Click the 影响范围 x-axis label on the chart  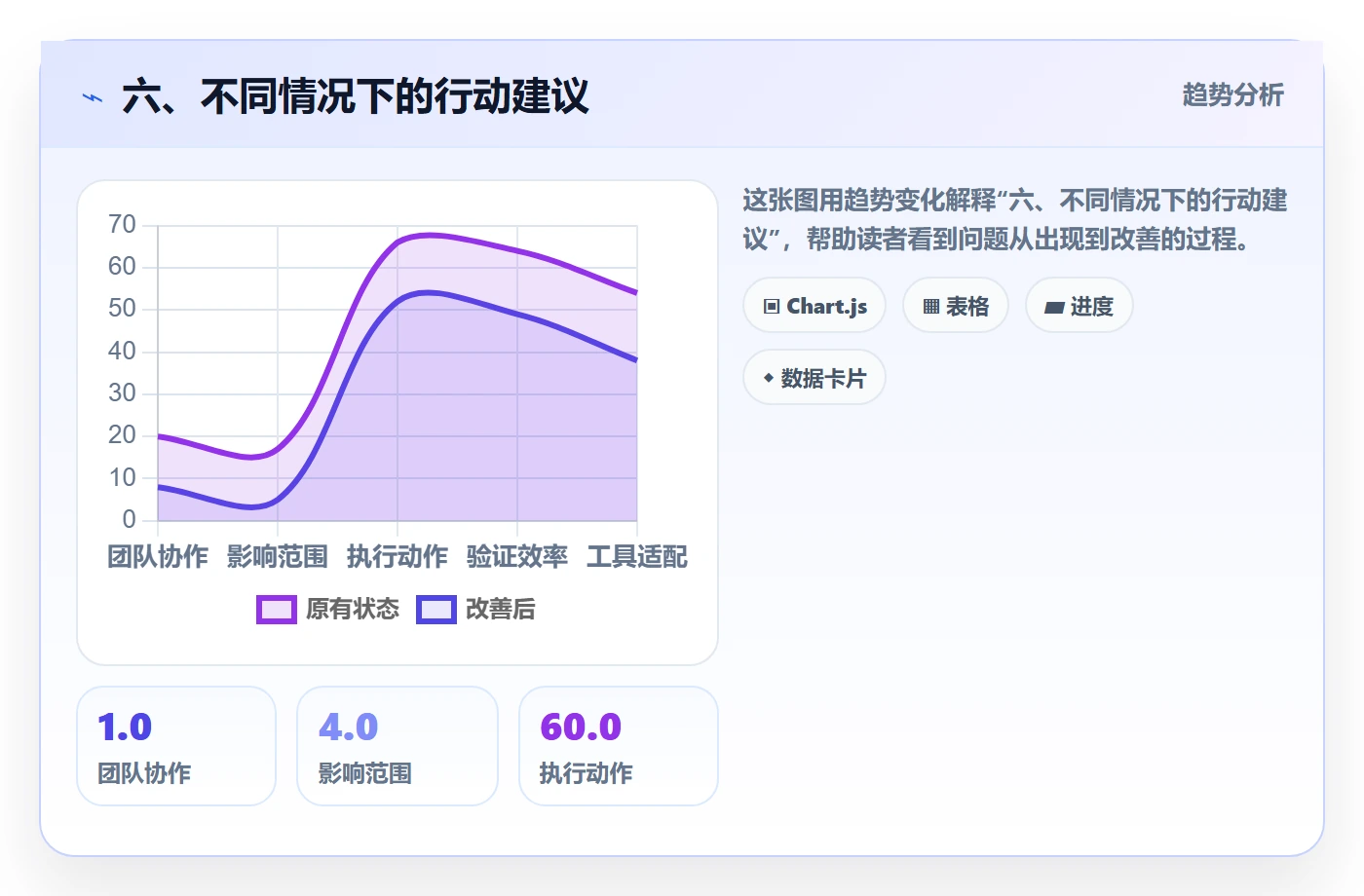(278, 557)
